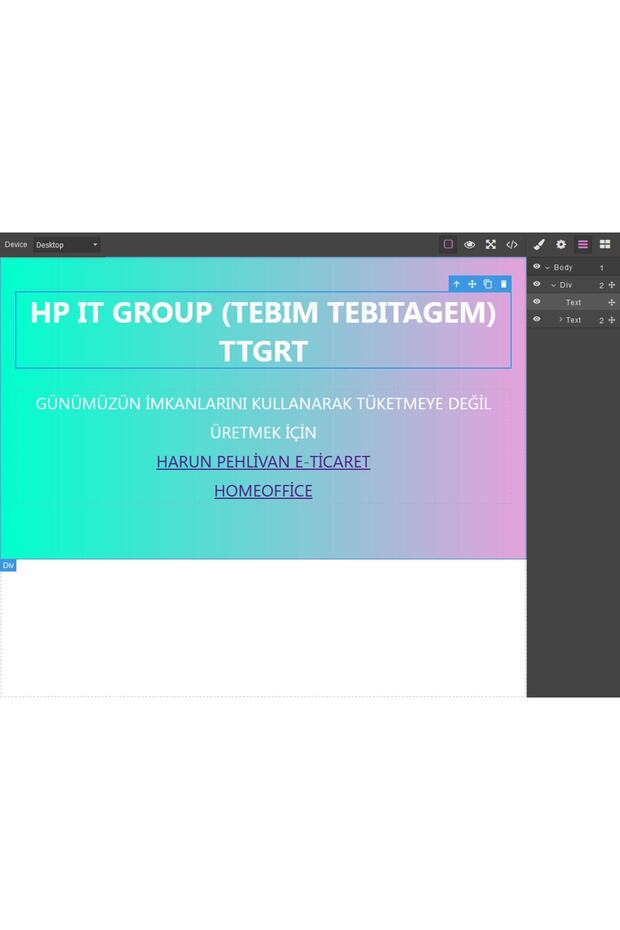The width and height of the screenshot is (620, 930).
Task: Select the Body layer label
Action: coord(563,267)
